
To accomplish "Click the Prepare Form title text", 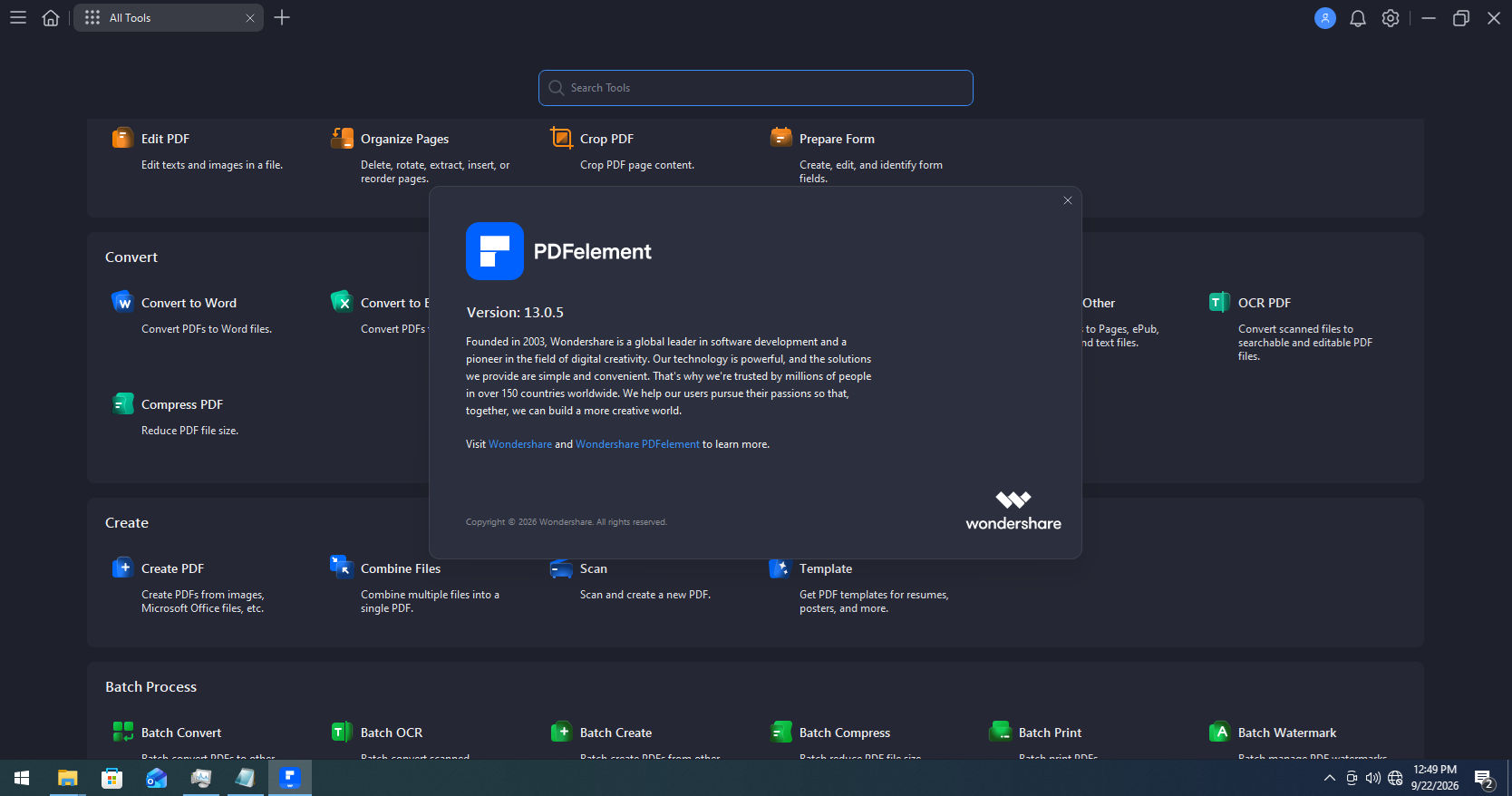I will [837, 139].
